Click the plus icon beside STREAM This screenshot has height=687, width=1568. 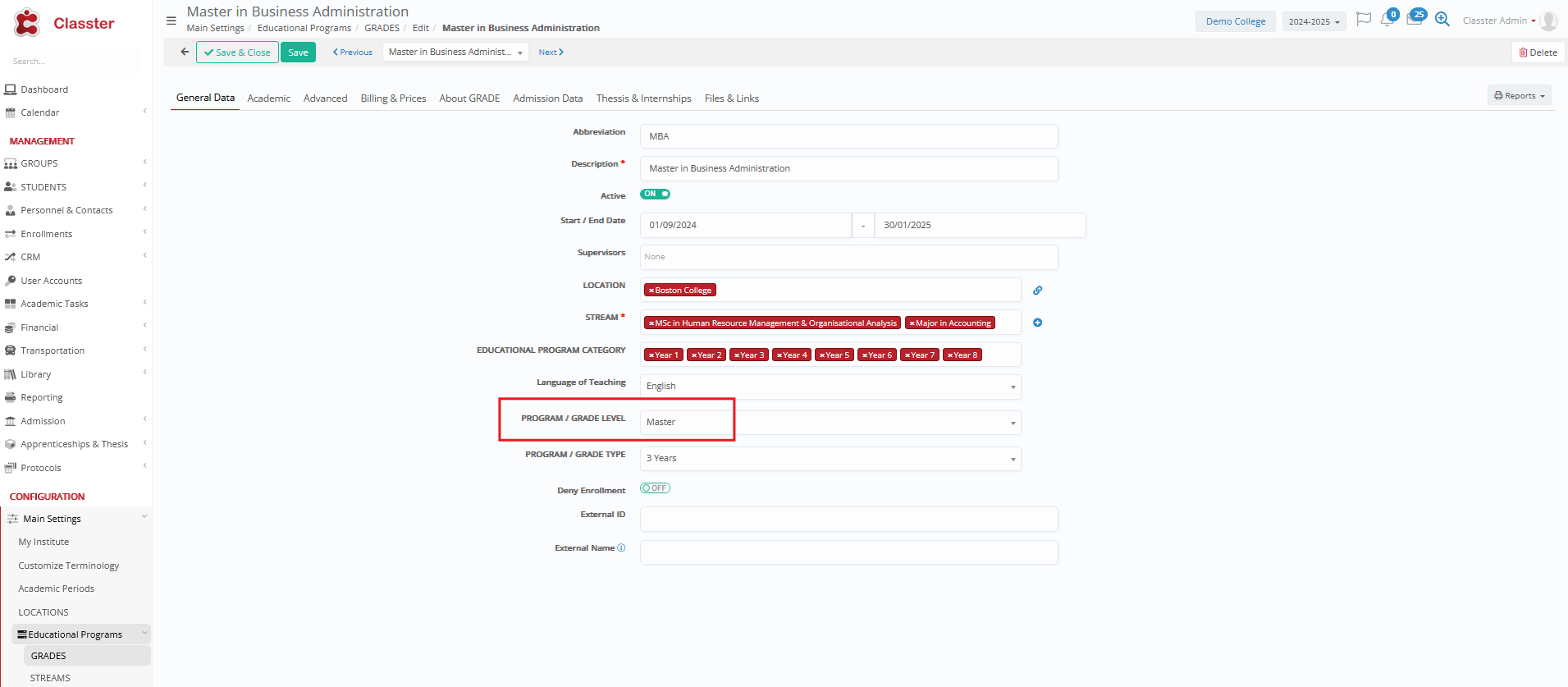1037,323
